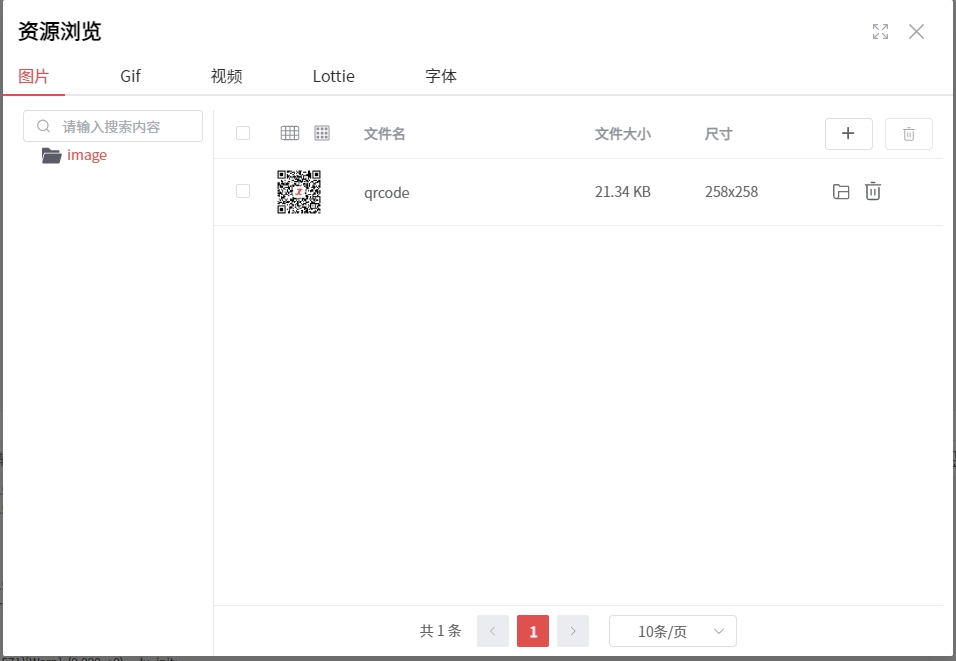Click the 共 1 条 total count text
Screen dimensions: 956x661
coord(440,631)
